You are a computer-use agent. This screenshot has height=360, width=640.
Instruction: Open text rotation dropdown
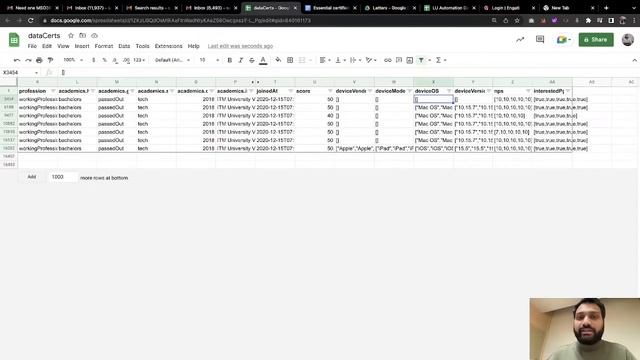(x=371, y=60)
